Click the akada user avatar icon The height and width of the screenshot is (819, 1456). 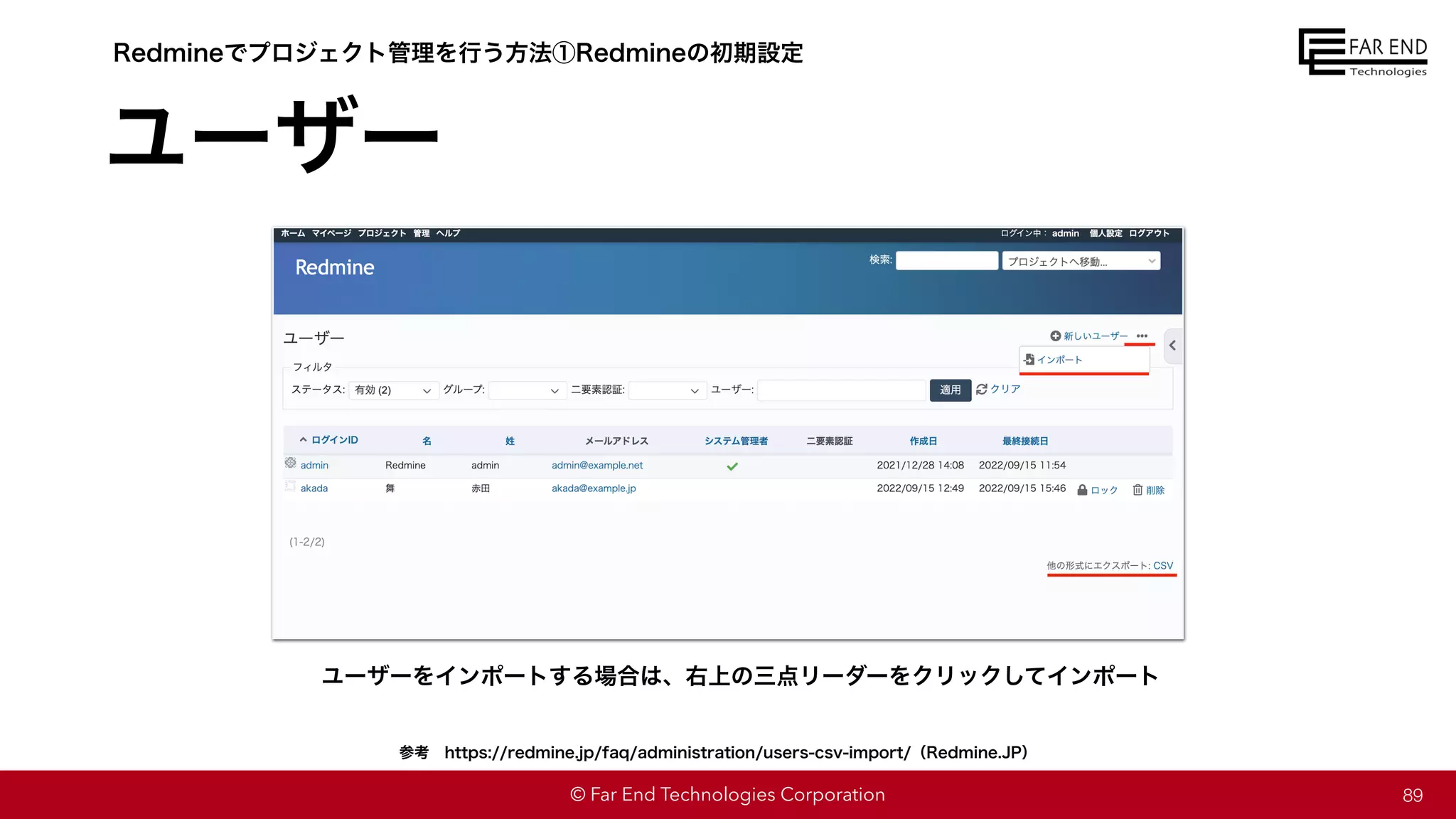click(290, 486)
